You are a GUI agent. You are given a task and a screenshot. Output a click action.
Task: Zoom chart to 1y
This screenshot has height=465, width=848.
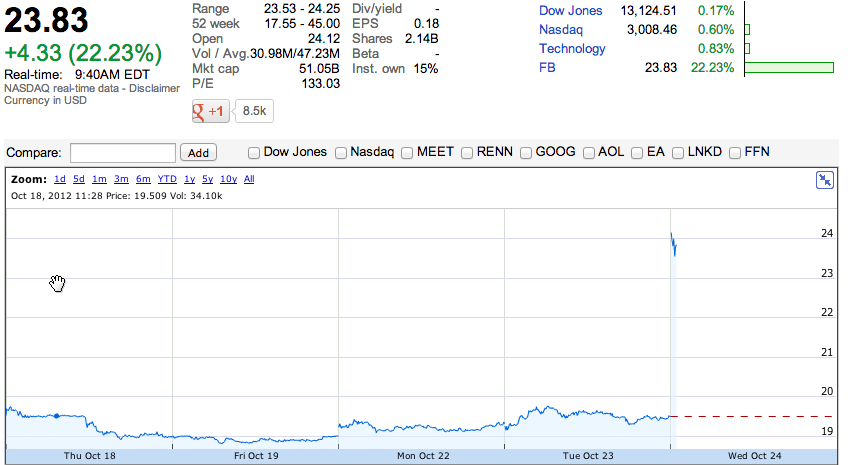click(189, 179)
